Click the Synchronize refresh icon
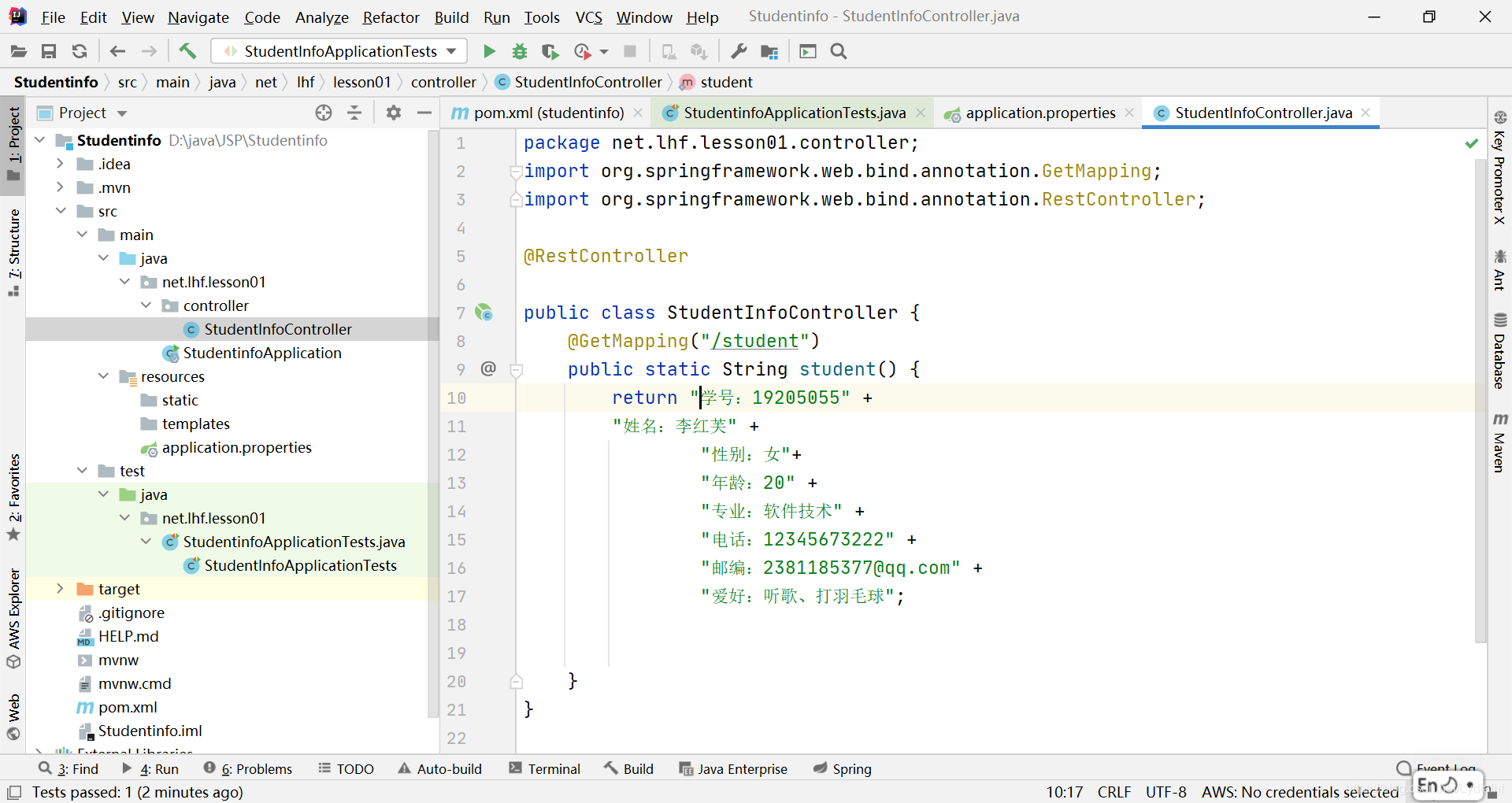This screenshot has height=803, width=1512. [x=80, y=51]
